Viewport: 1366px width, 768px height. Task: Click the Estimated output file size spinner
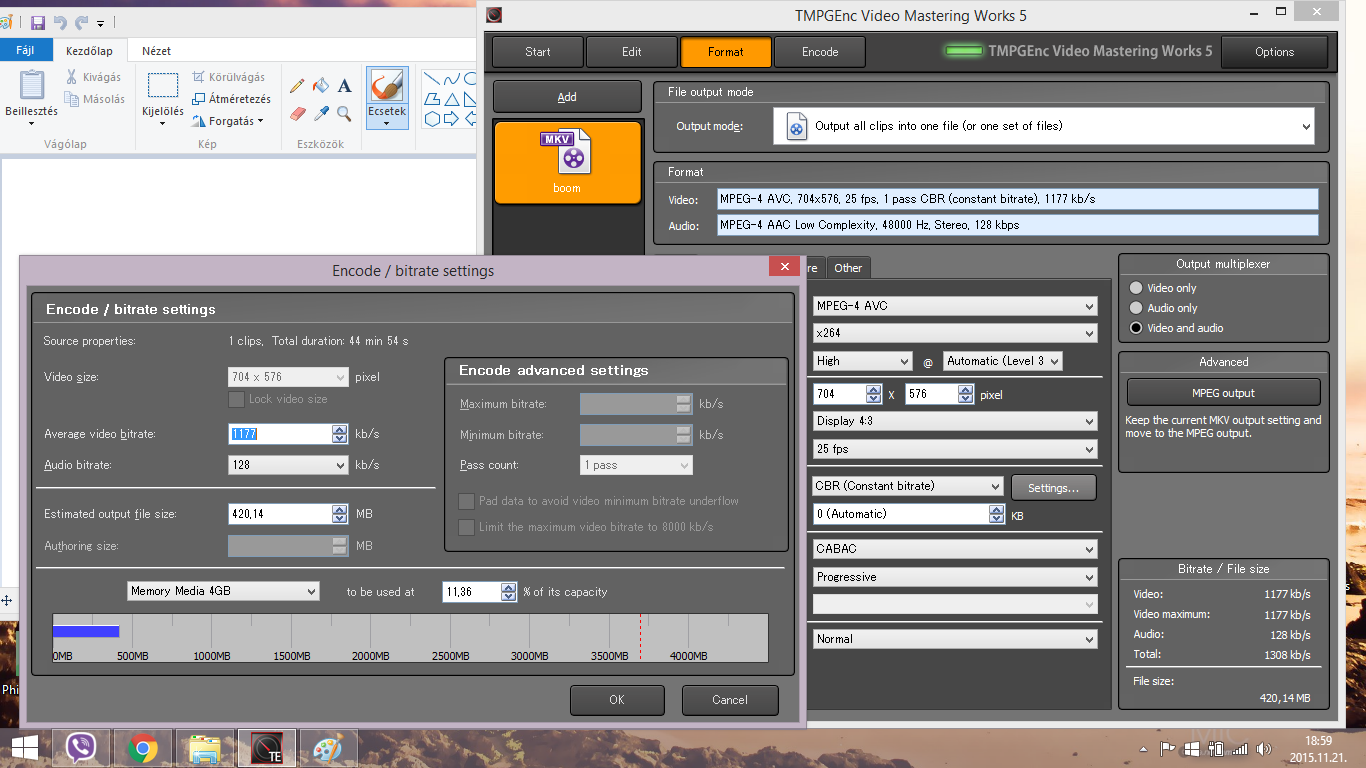(x=340, y=514)
